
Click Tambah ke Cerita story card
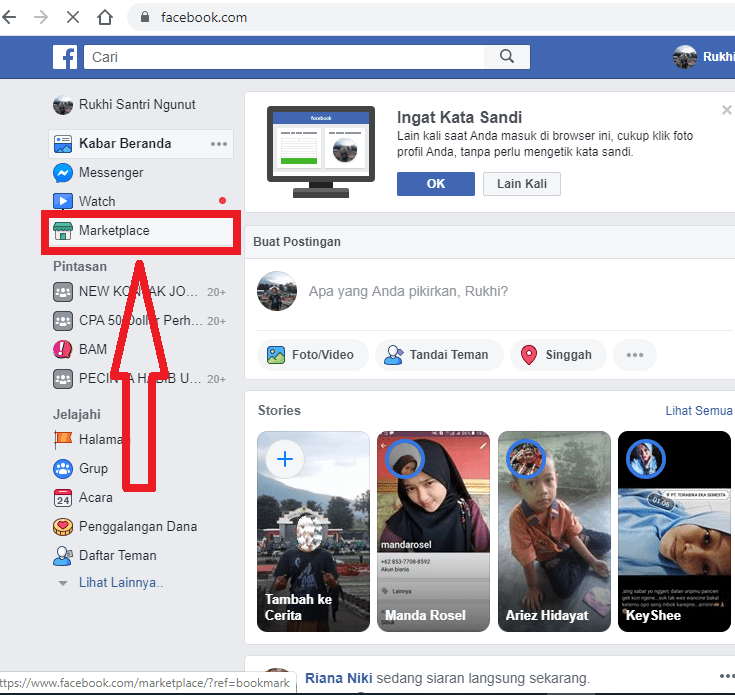313,531
